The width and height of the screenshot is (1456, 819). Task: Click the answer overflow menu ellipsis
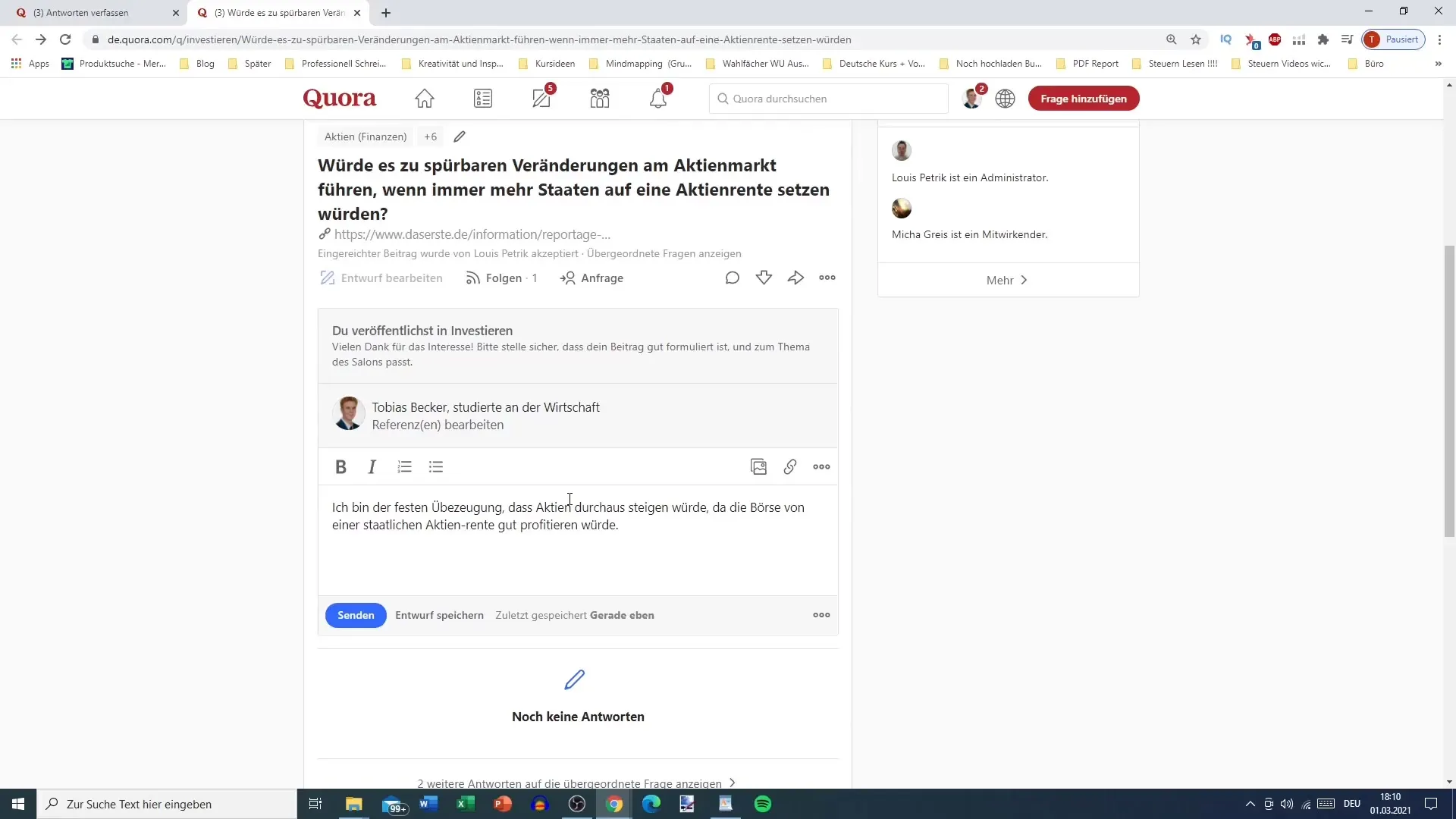pos(822,615)
